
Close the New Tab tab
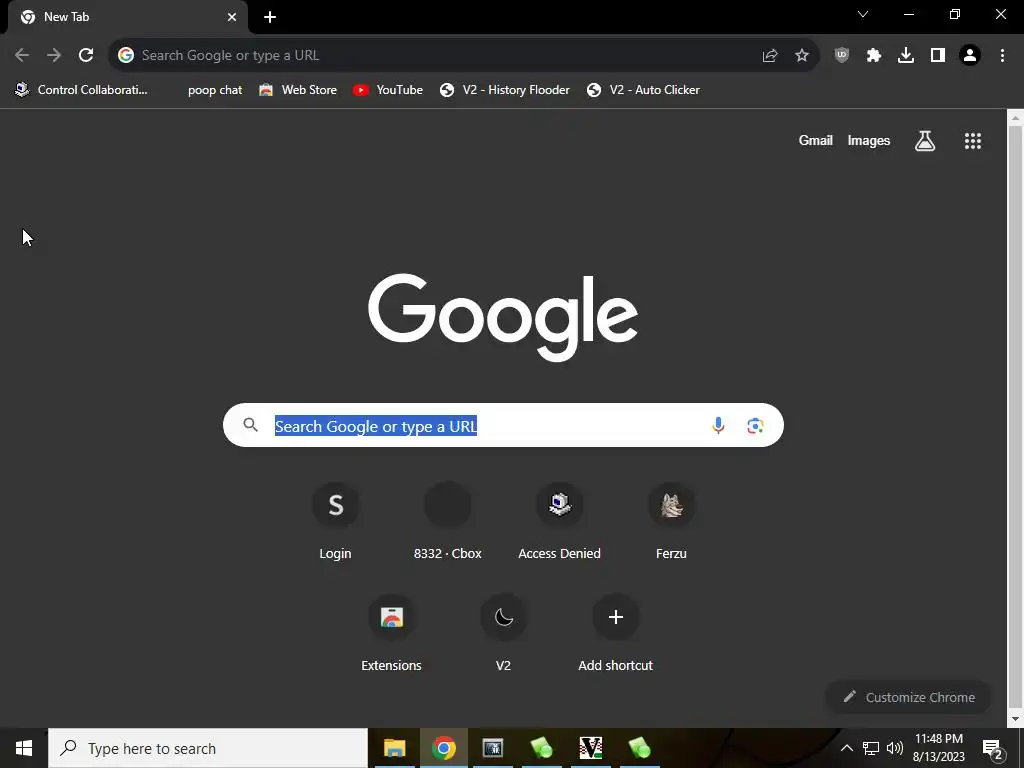232,17
